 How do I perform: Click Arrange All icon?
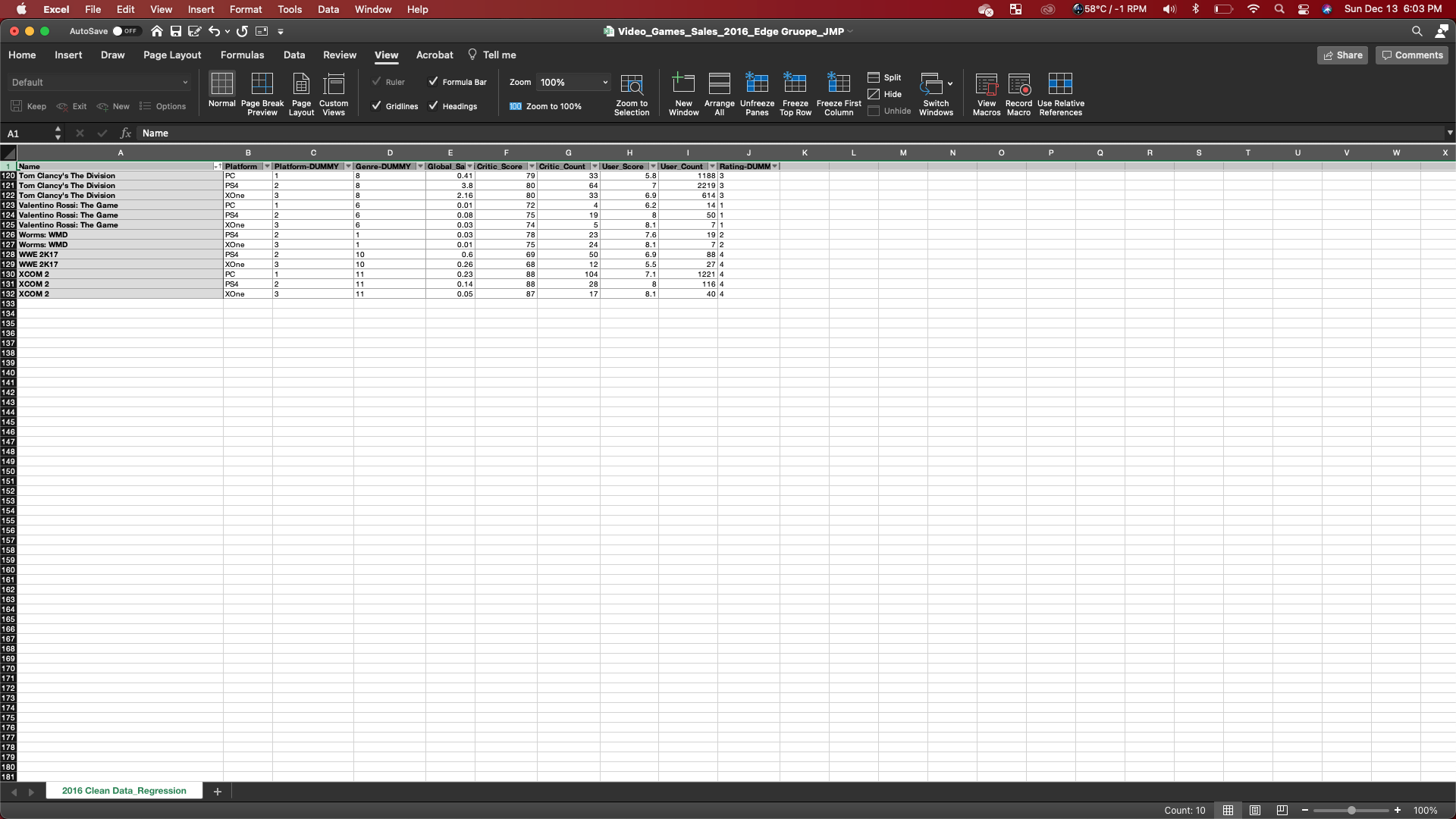(719, 84)
